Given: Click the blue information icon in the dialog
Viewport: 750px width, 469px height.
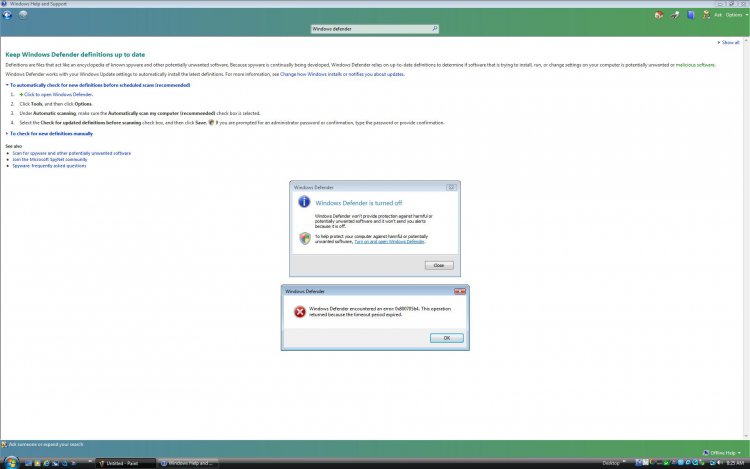Looking at the screenshot, I should [x=304, y=202].
